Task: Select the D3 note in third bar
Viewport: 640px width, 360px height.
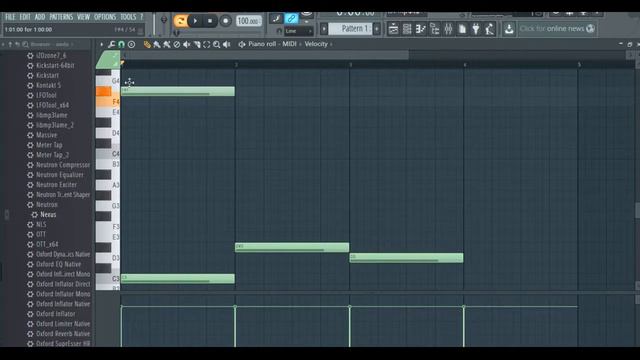Action: pyautogui.click(x=406, y=258)
